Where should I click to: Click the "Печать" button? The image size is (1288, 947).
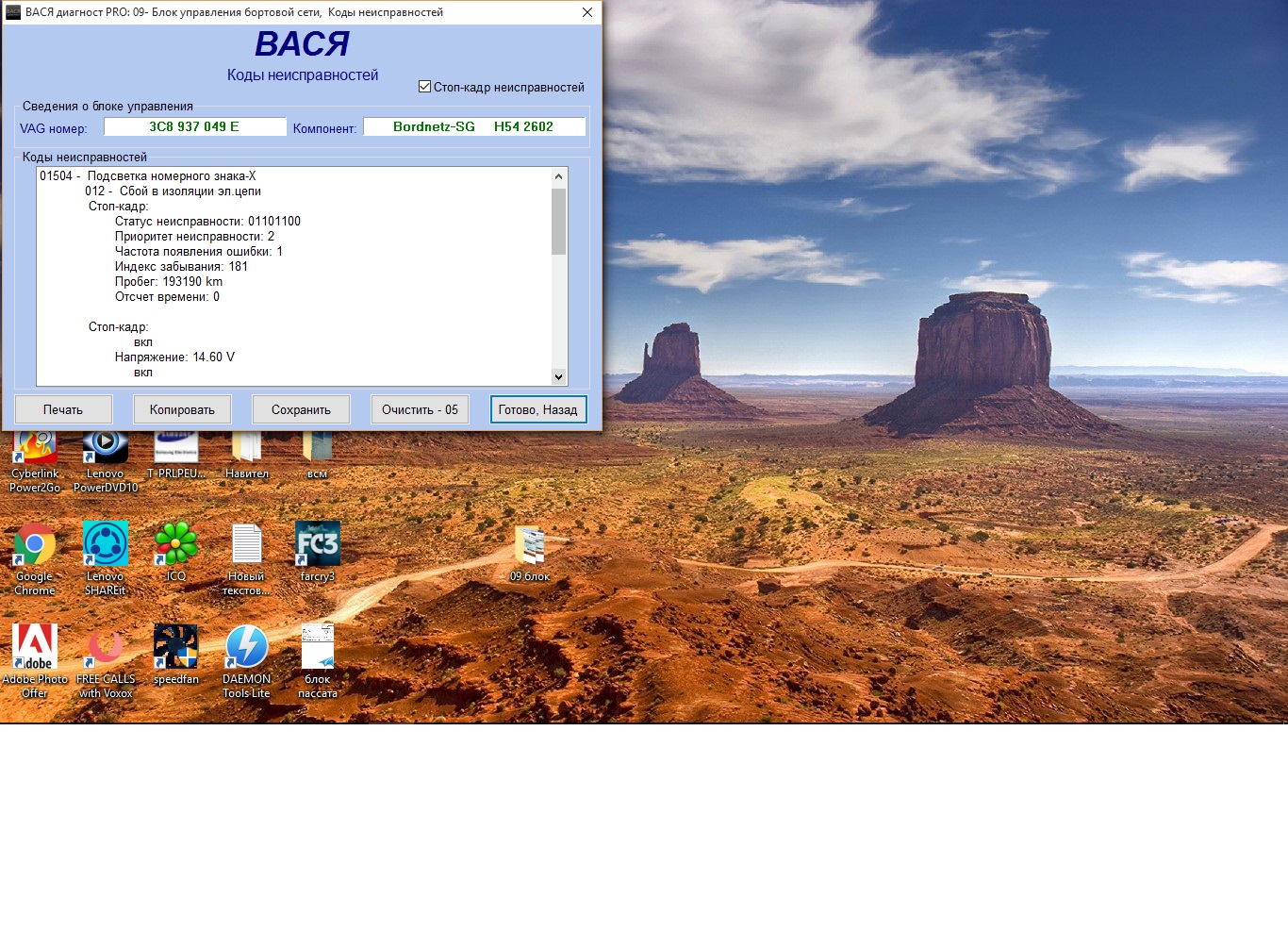63,409
